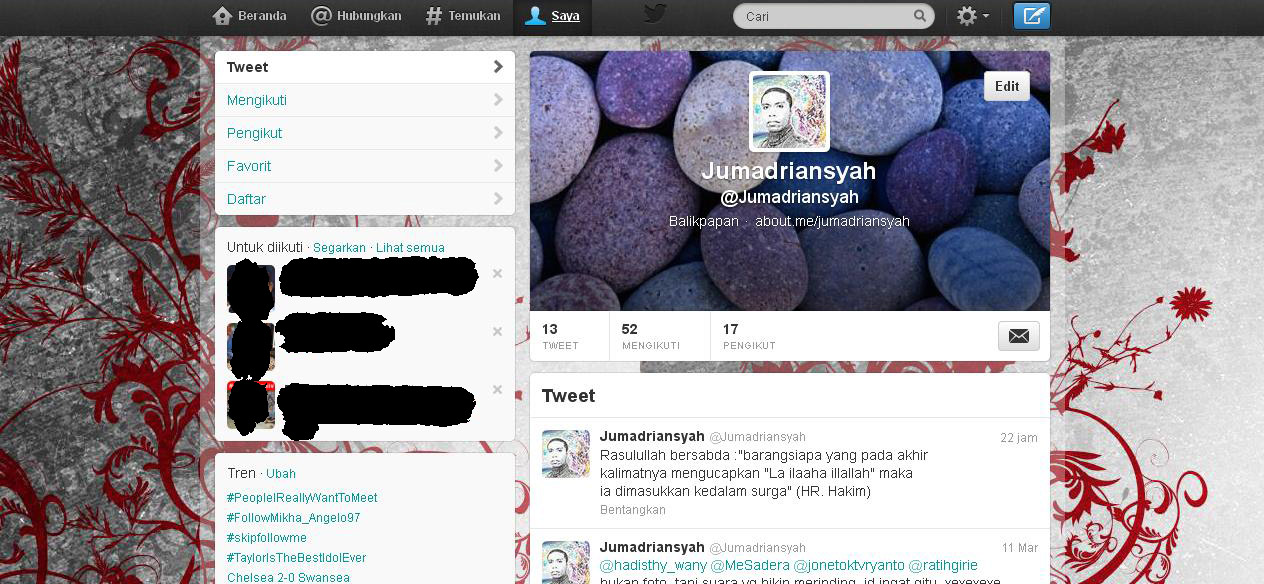This screenshot has height=584, width=1264.
Task: Open the direct messages envelope button
Action: (1019, 336)
